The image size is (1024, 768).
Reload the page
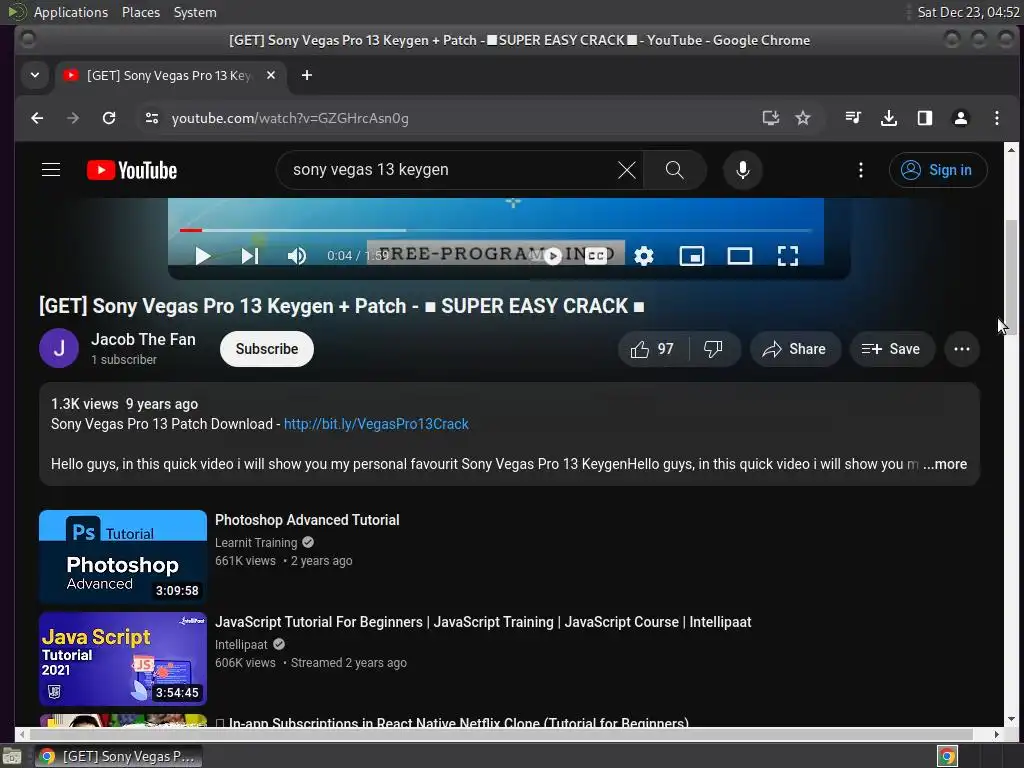[x=109, y=118]
